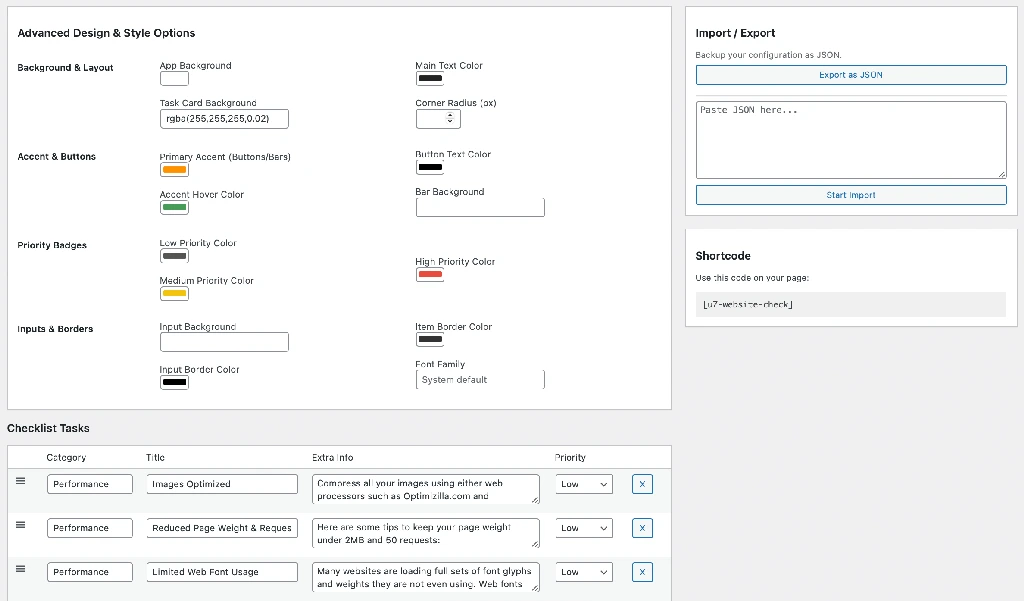
Task: Delete the Images Optimized task row
Action: tap(642, 484)
